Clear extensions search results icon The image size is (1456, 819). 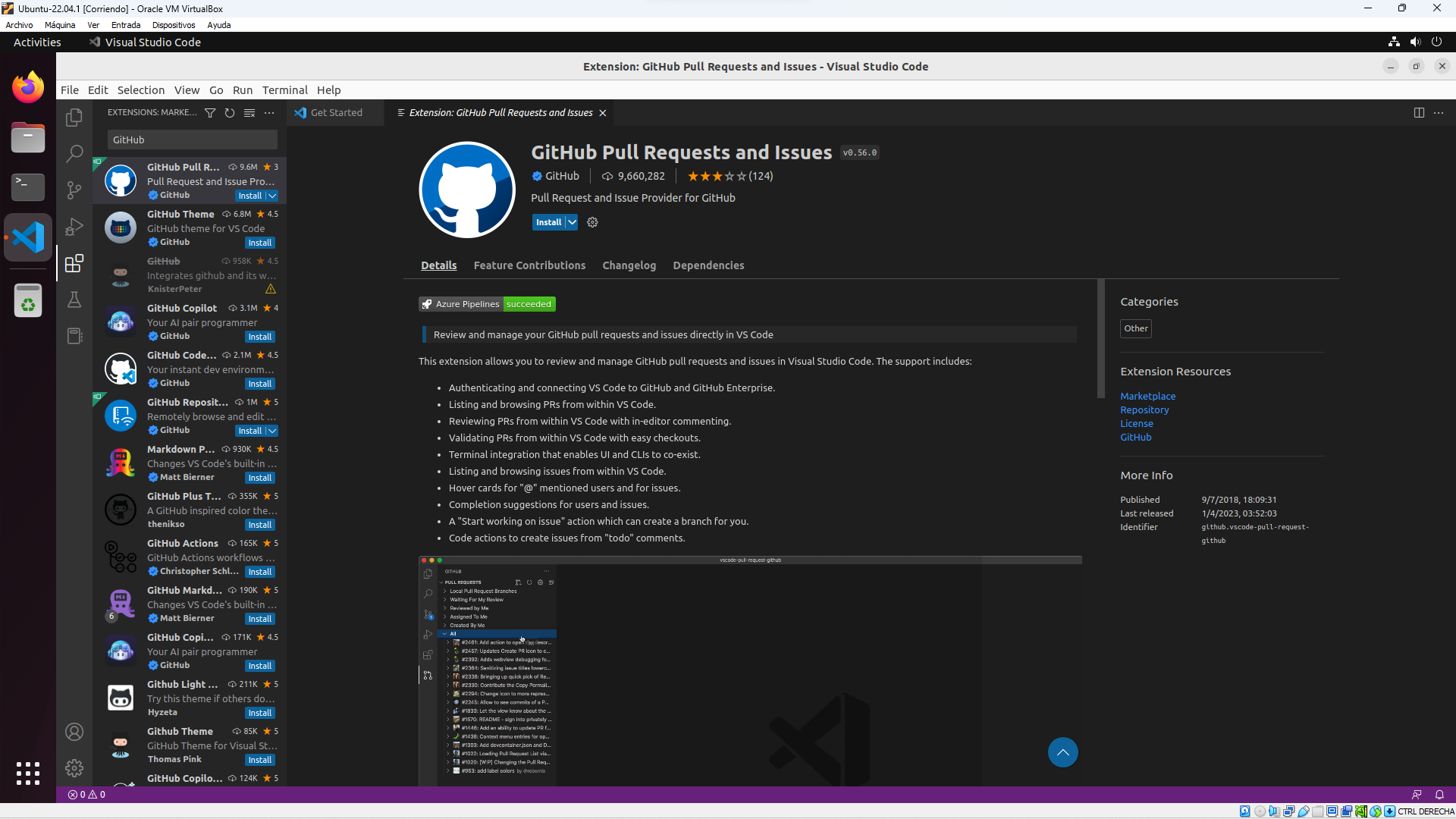point(249,113)
